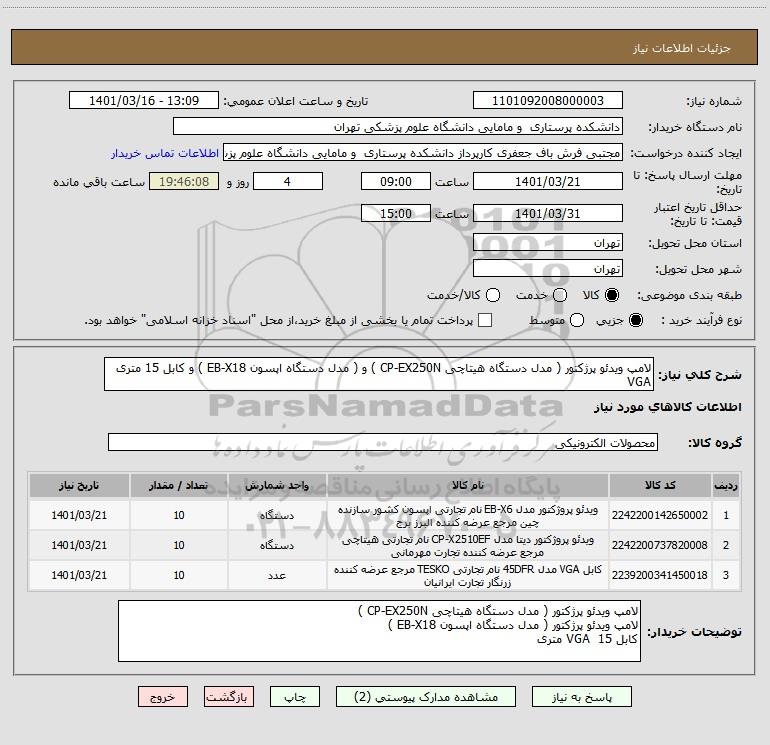Click the خروج exit button

163,697
